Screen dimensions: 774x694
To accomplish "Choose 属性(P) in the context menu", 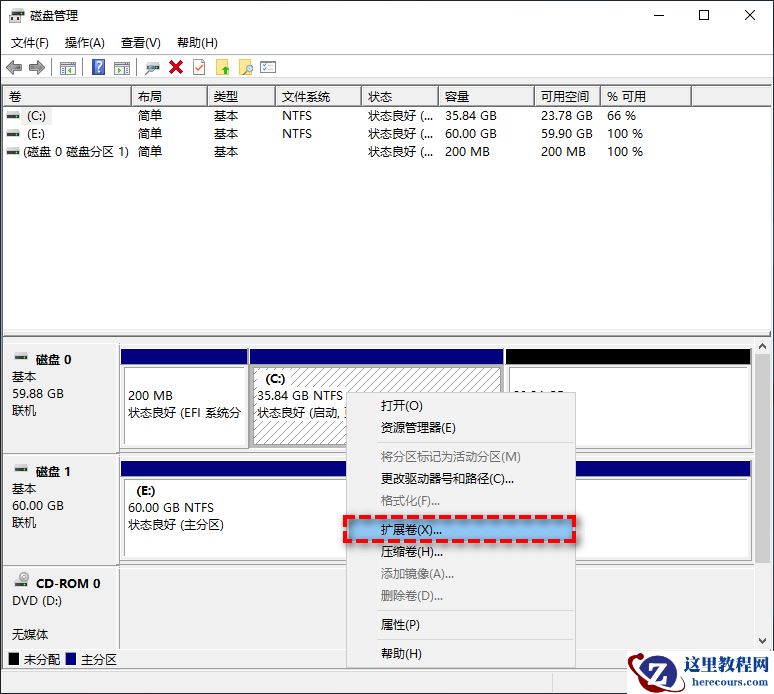I will [461, 625].
